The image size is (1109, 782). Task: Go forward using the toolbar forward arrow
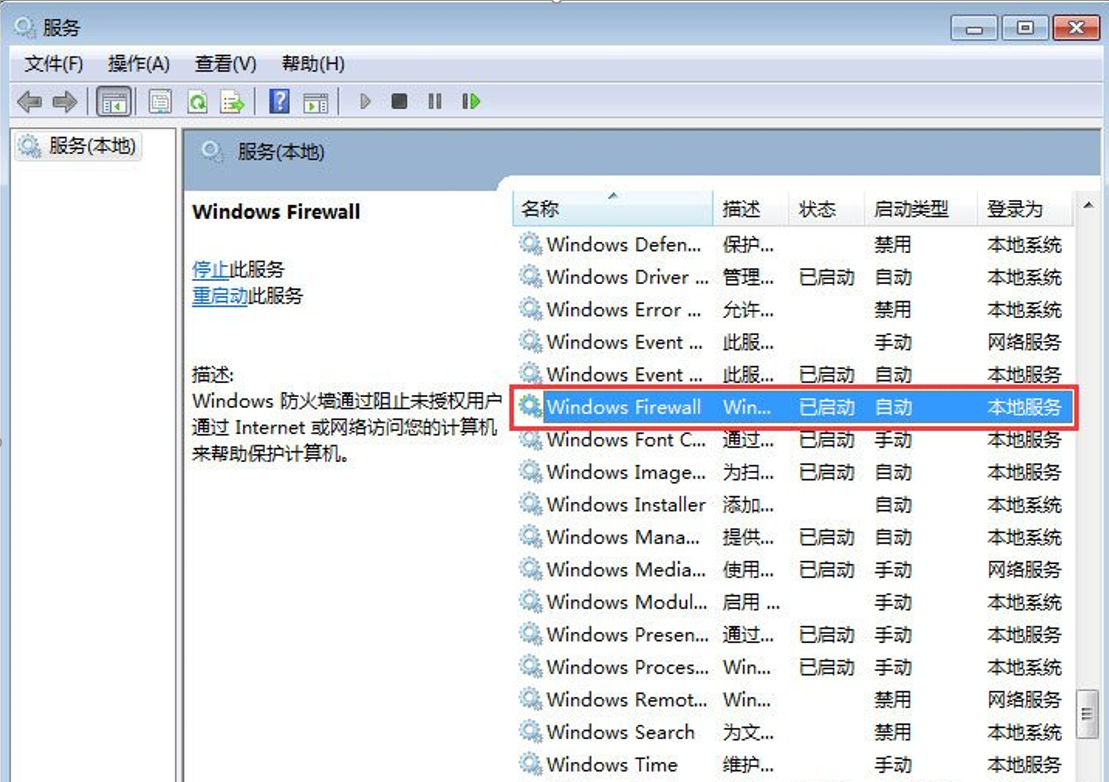[x=65, y=102]
